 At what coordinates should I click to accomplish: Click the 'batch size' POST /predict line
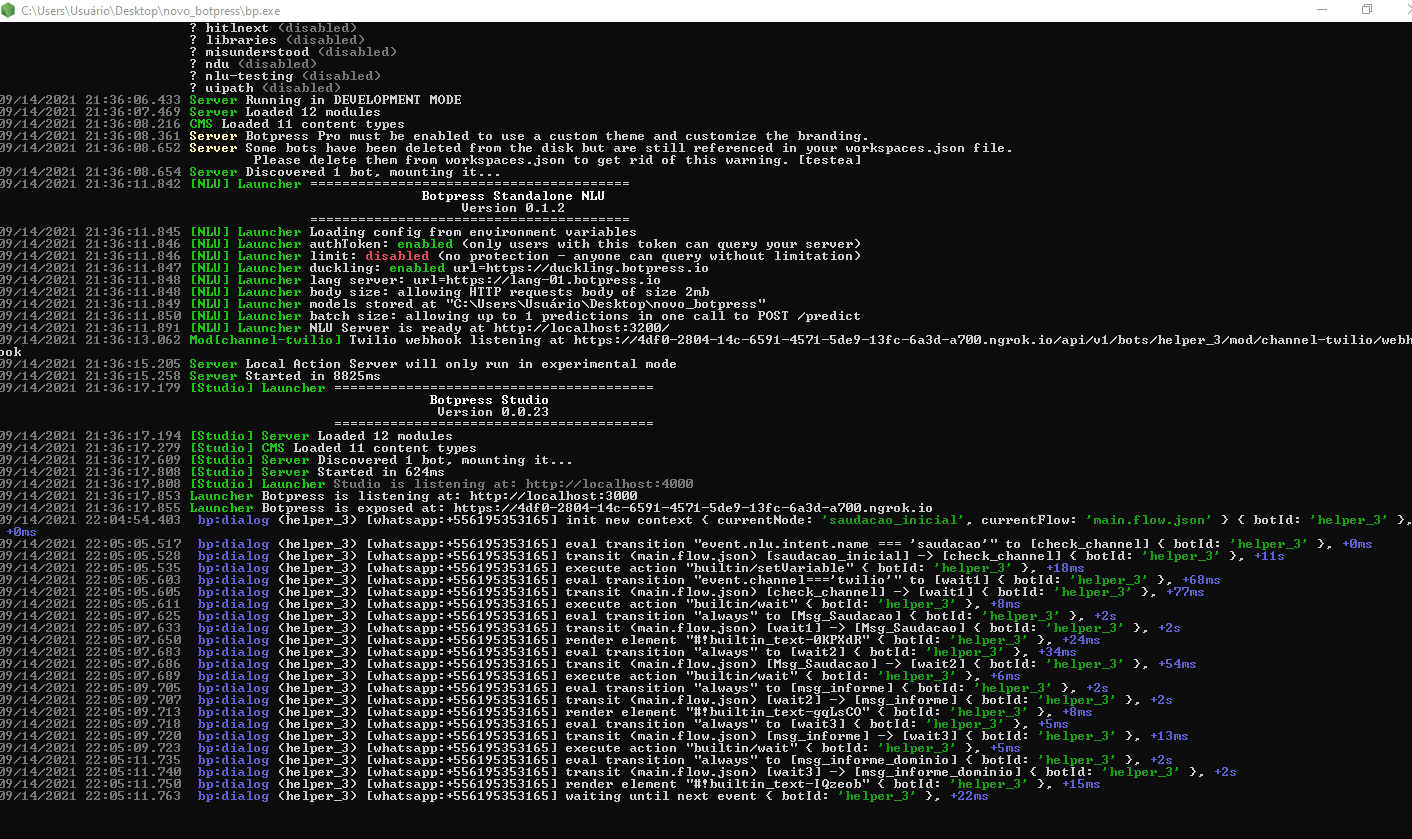(x=585, y=316)
